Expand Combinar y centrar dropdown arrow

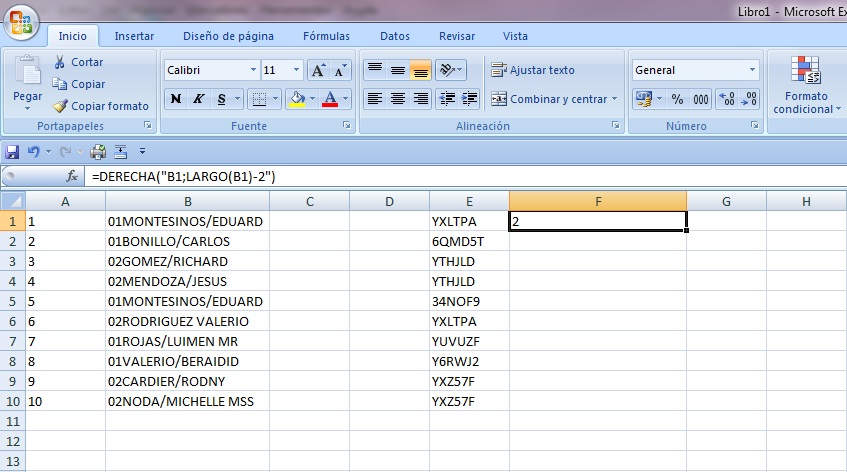tap(614, 99)
